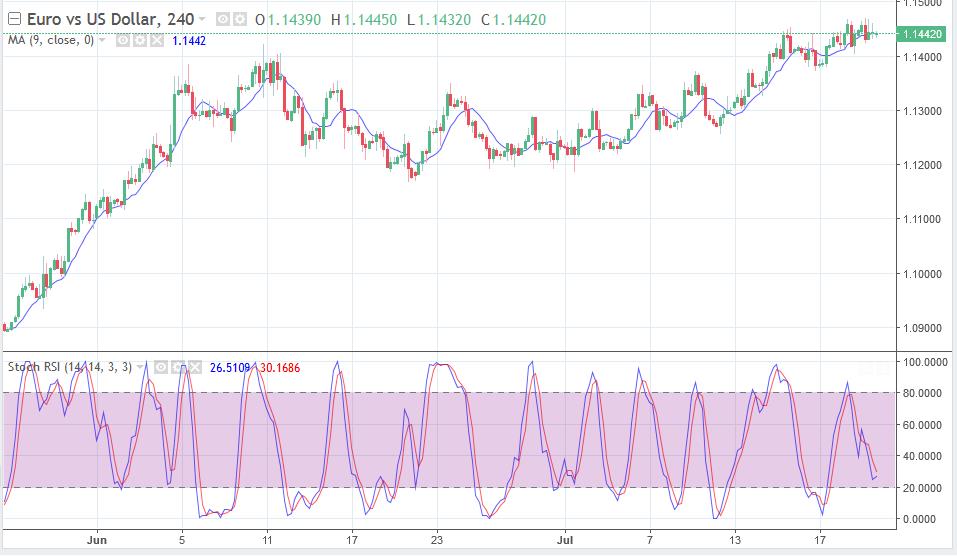Expand the MA (9, close, 0) dropdown arrow

pos(102,40)
